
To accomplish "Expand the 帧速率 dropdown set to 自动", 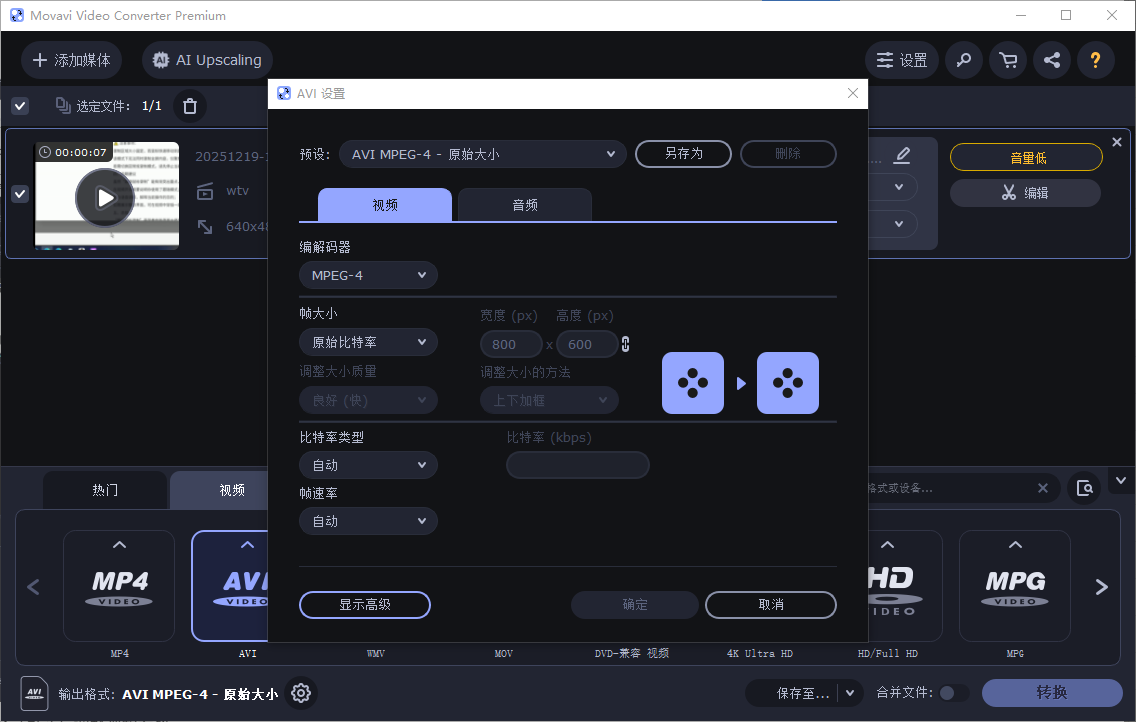I will 368,520.
